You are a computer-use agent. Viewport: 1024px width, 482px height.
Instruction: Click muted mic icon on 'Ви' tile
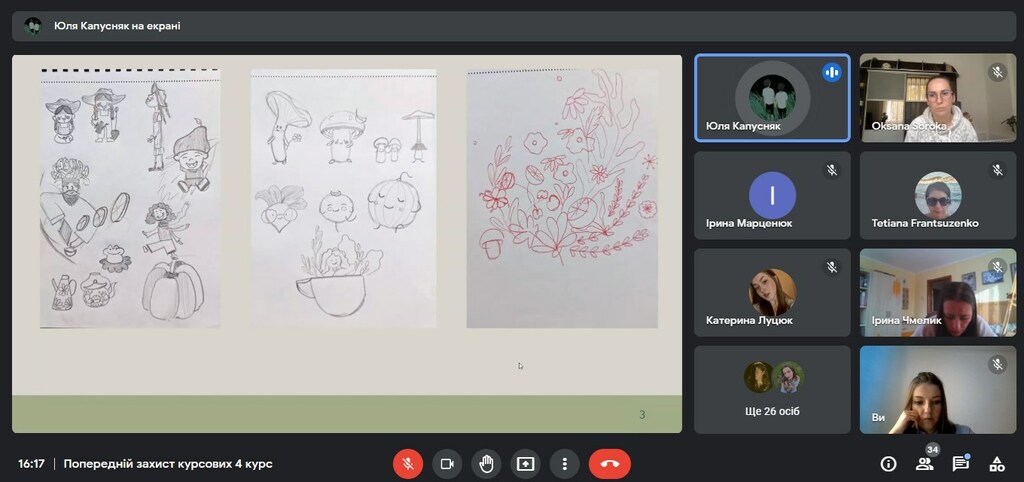pyautogui.click(x=997, y=364)
